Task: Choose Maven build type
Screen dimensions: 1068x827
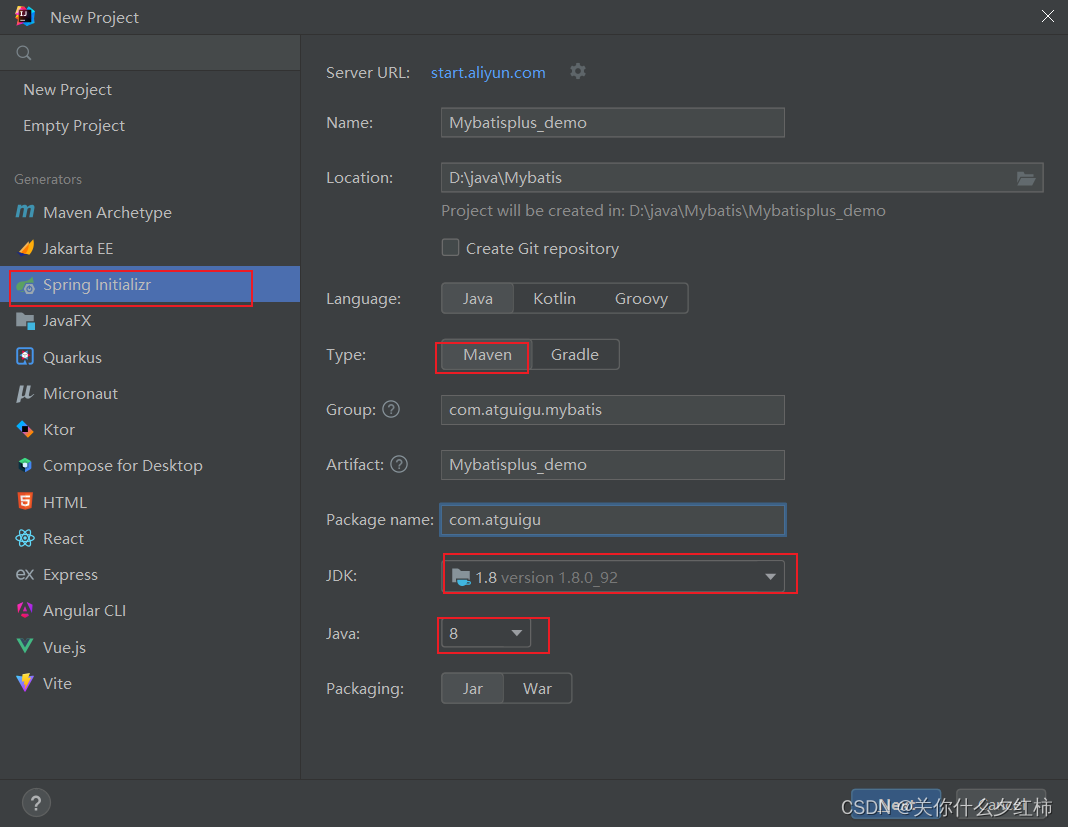Action: pyautogui.click(x=487, y=355)
